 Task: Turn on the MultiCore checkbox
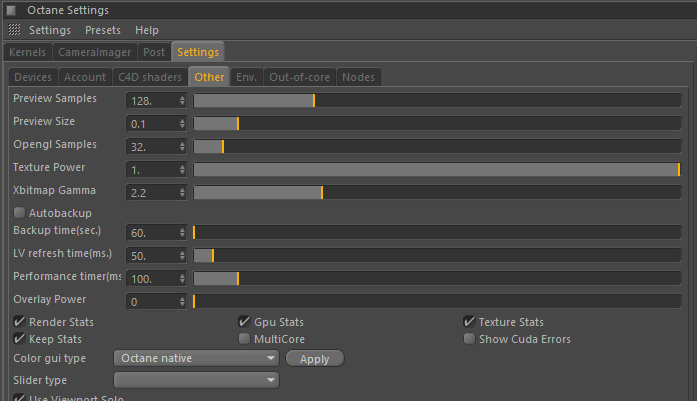click(x=244, y=339)
